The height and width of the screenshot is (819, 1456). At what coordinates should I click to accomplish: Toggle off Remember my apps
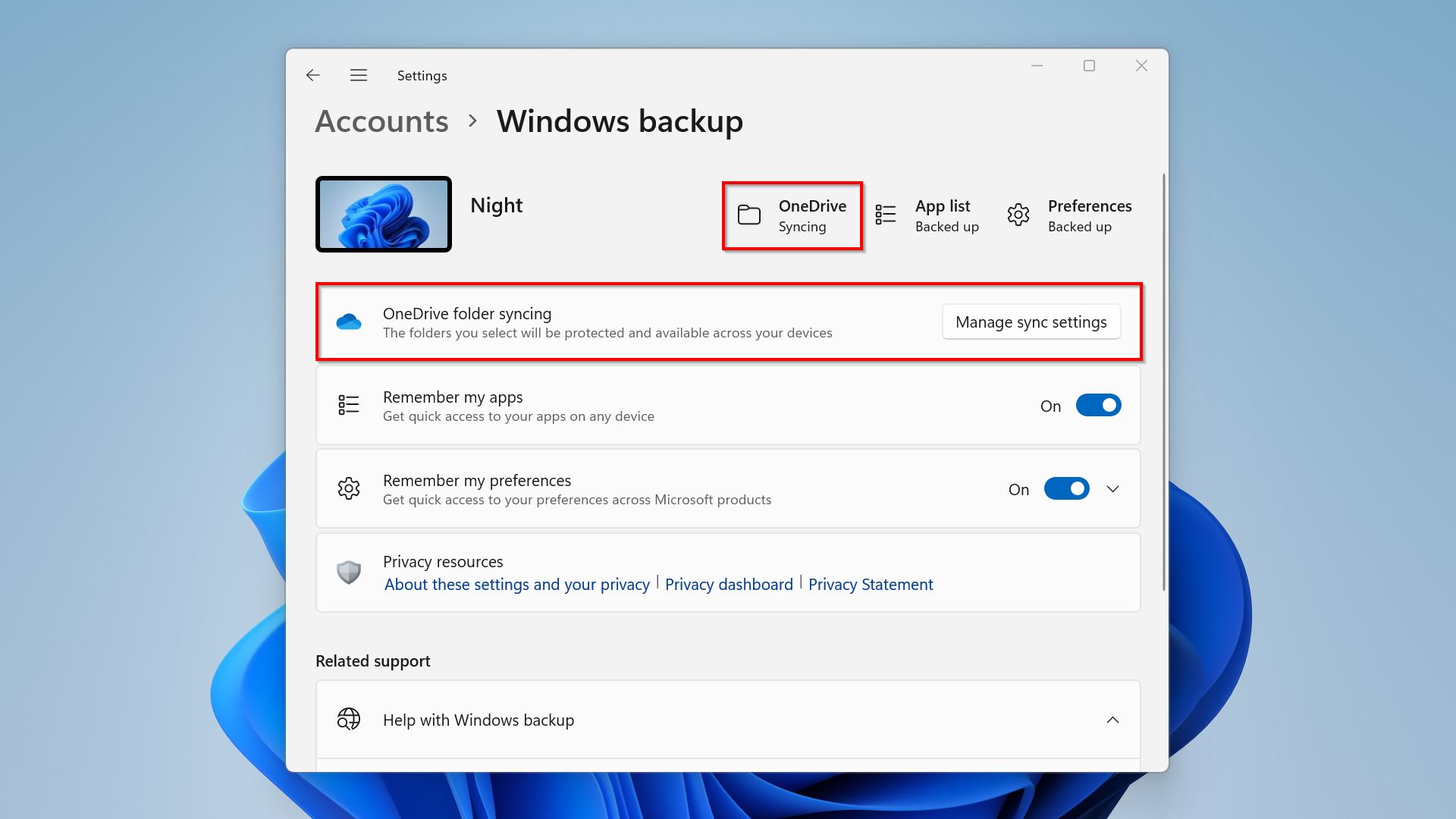[1098, 405]
